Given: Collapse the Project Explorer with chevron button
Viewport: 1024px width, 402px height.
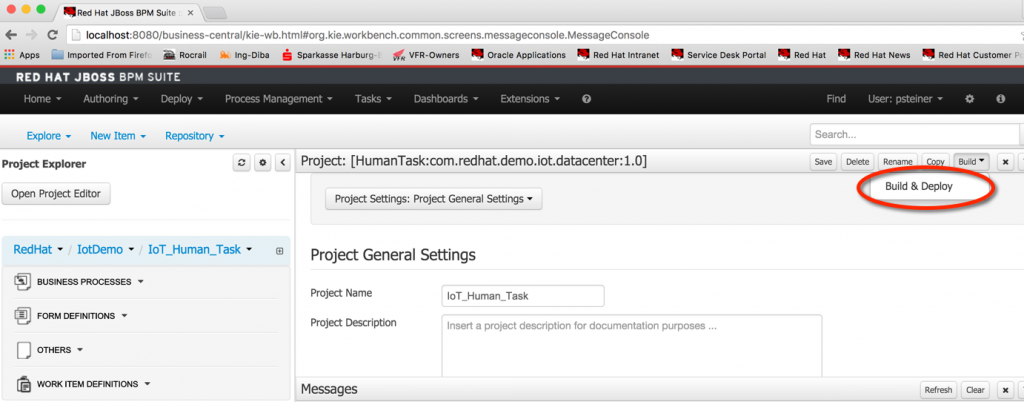Looking at the screenshot, I should pos(283,163).
